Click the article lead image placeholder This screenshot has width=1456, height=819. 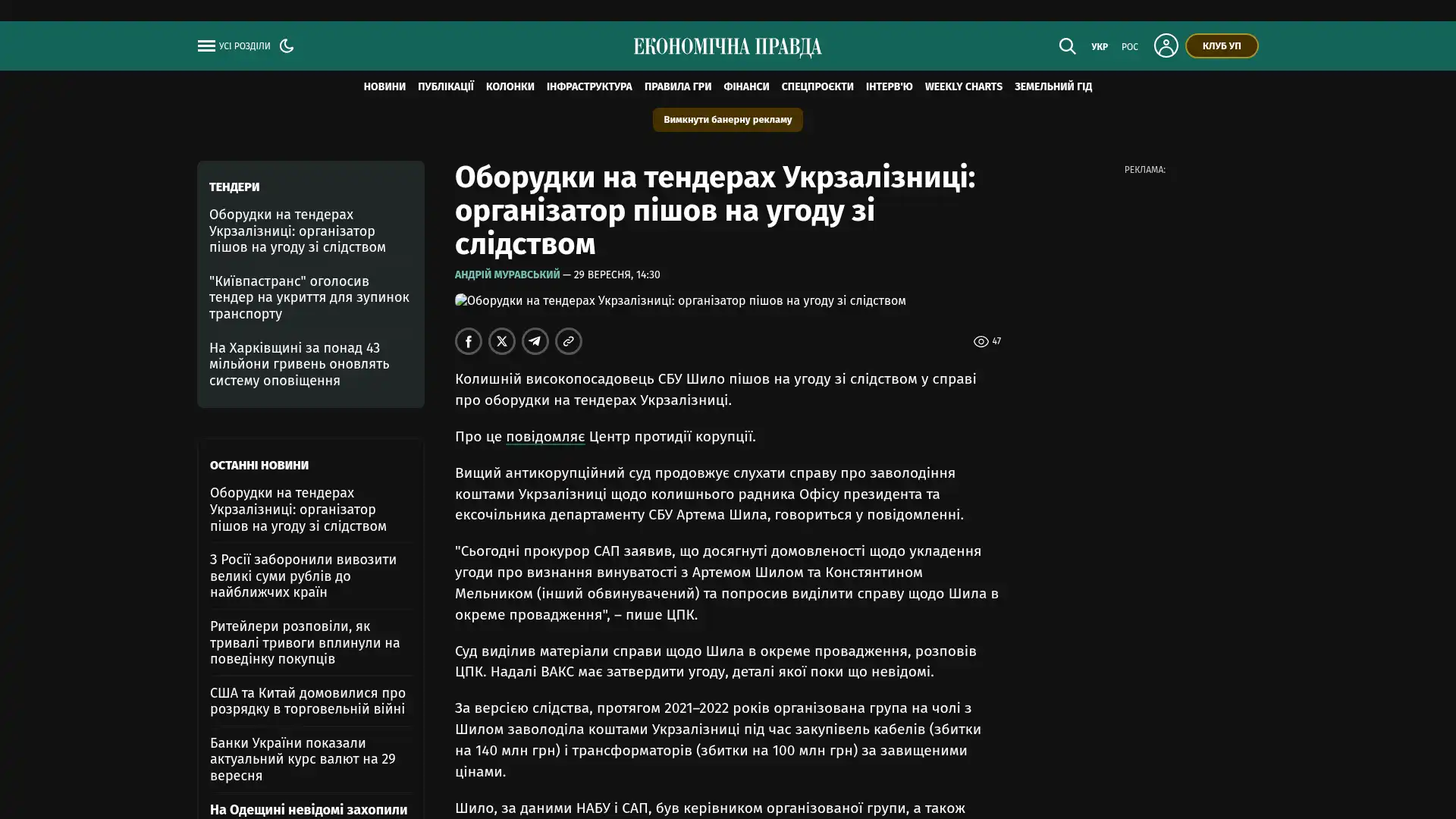point(680,301)
